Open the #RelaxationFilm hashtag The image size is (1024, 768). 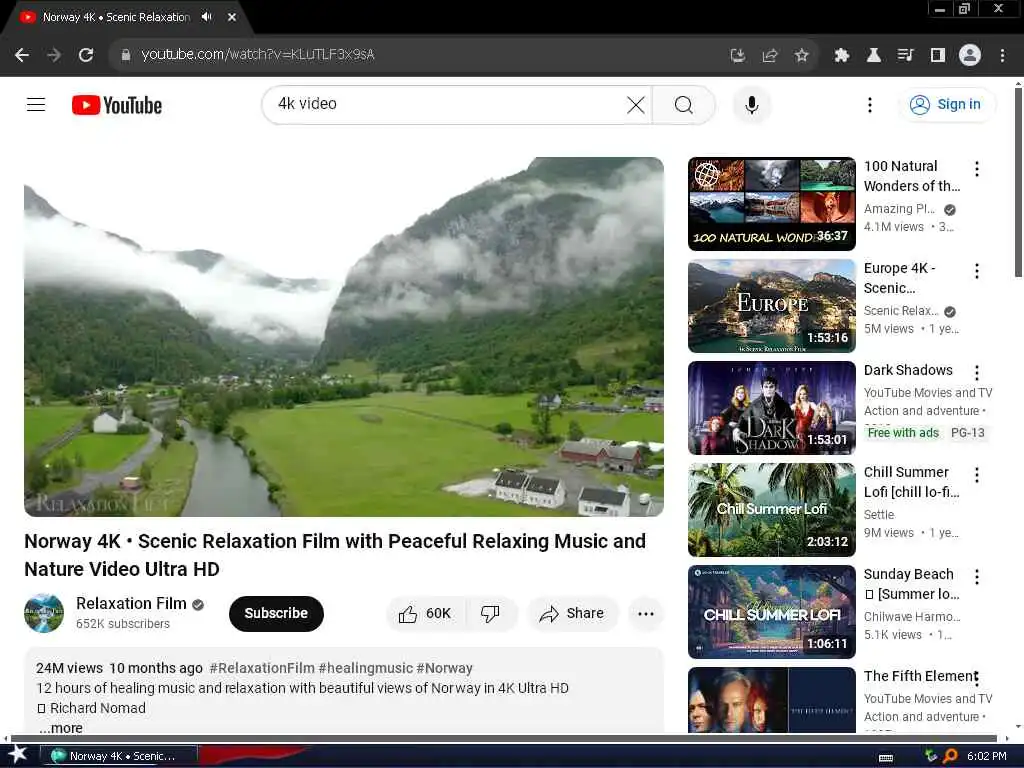(262, 668)
